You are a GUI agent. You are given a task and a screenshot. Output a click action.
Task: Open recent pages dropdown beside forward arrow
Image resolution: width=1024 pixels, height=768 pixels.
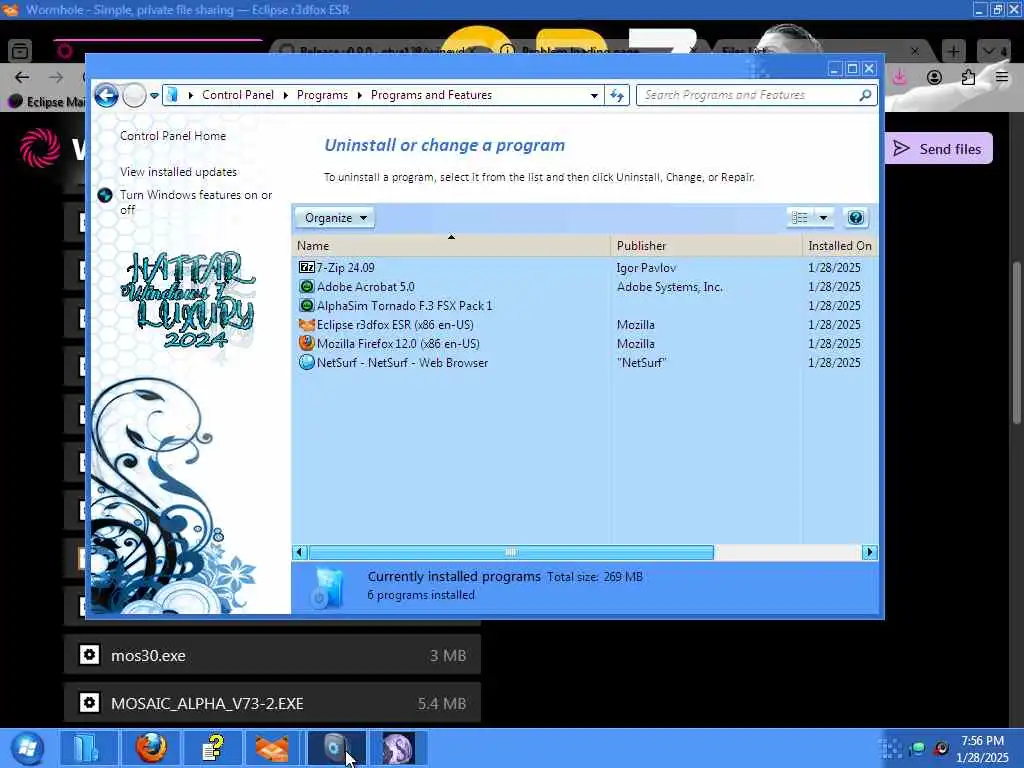point(154,95)
